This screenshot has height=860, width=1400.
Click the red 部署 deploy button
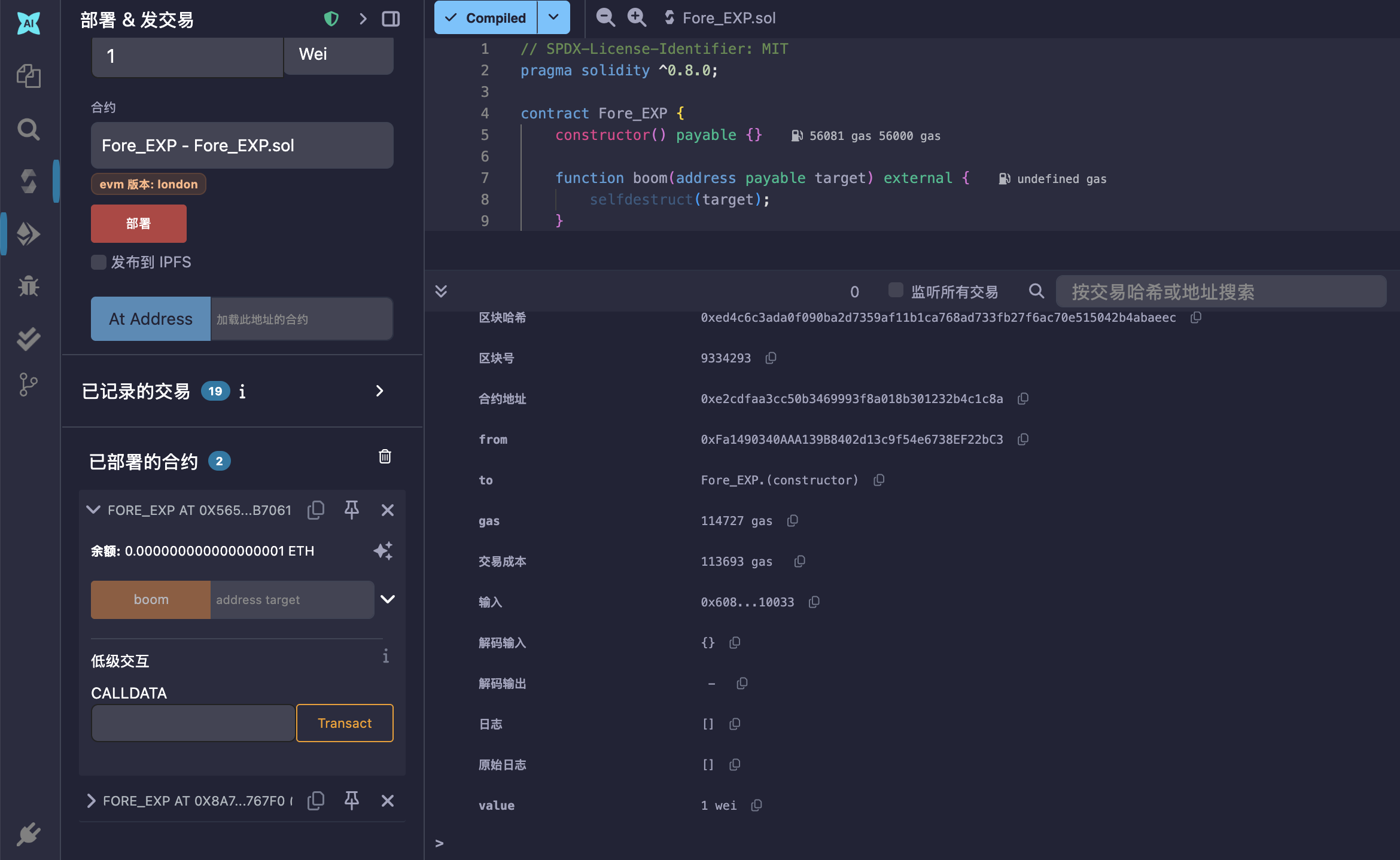pyautogui.click(x=138, y=224)
